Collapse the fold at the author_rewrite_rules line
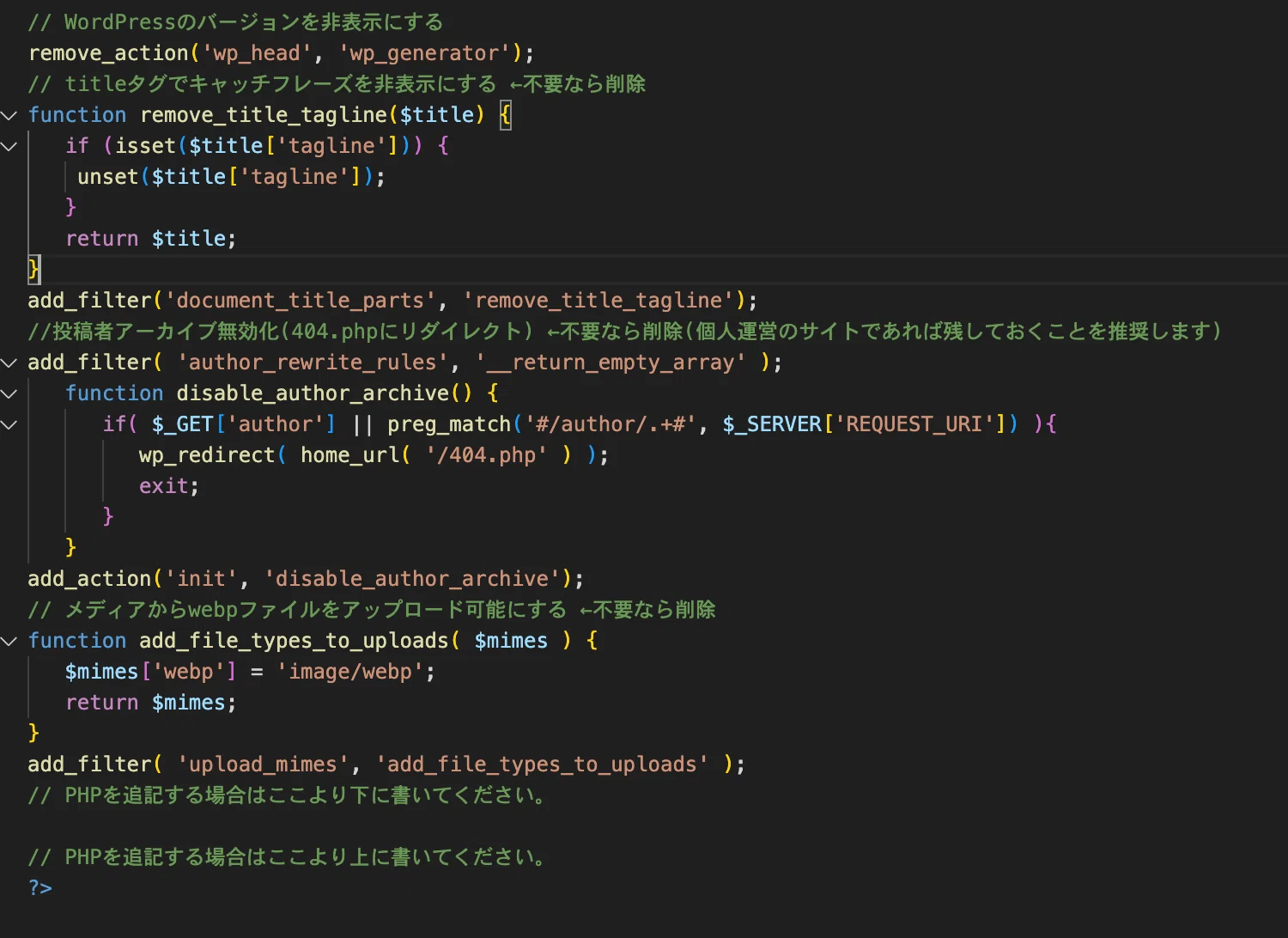 click(x=9, y=362)
